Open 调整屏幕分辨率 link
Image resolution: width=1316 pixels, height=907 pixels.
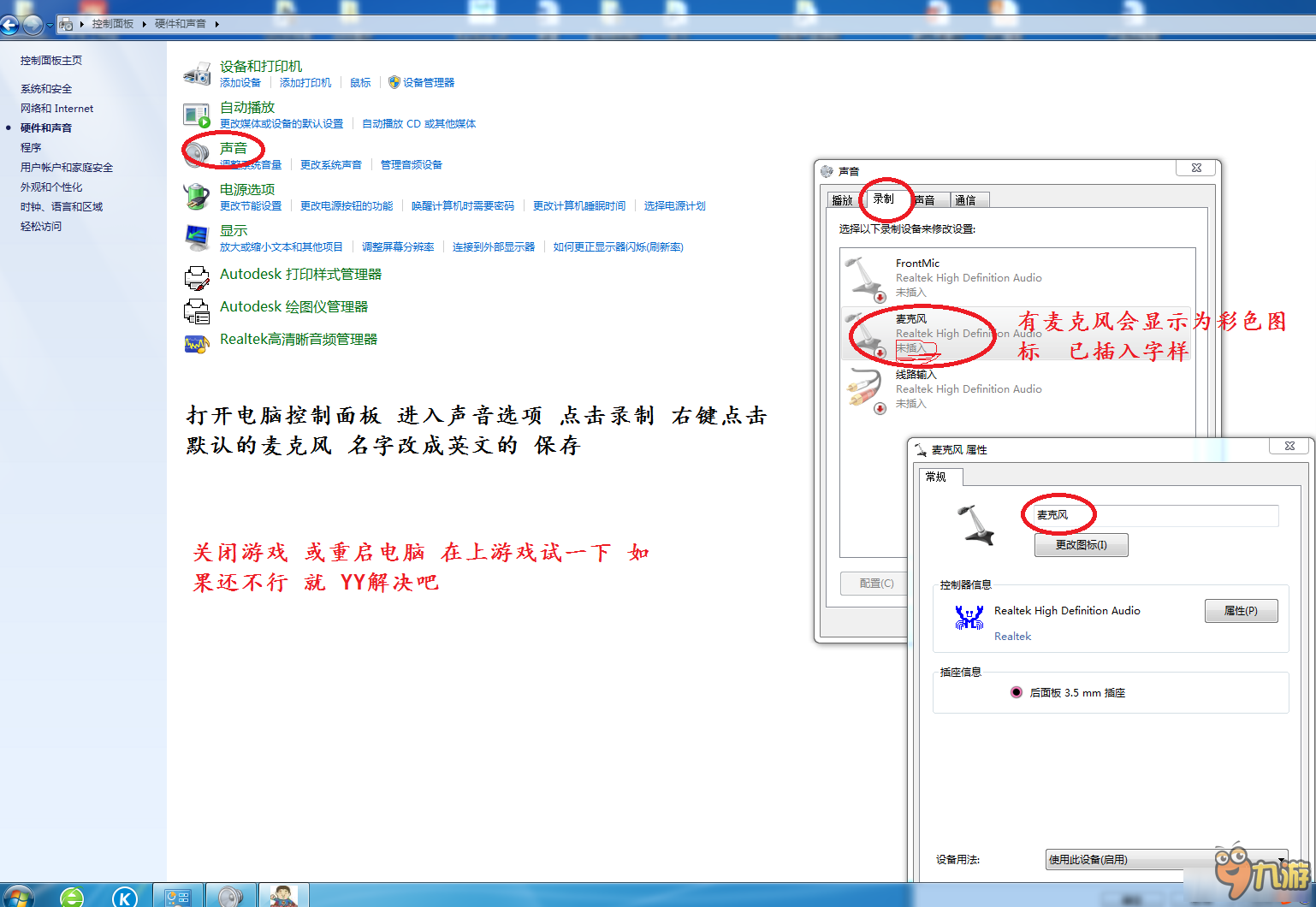click(398, 247)
